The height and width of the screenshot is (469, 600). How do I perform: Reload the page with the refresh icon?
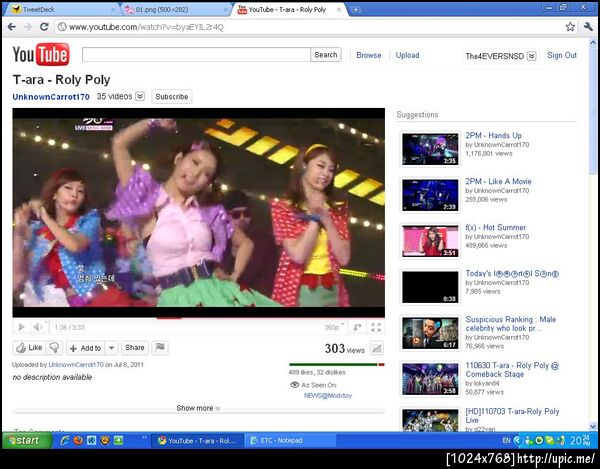44,27
